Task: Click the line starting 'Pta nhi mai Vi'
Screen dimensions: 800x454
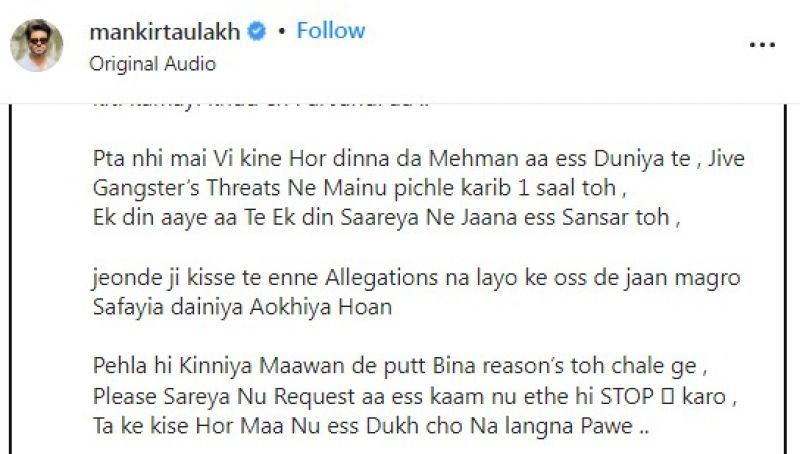Action: click(418, 159)
